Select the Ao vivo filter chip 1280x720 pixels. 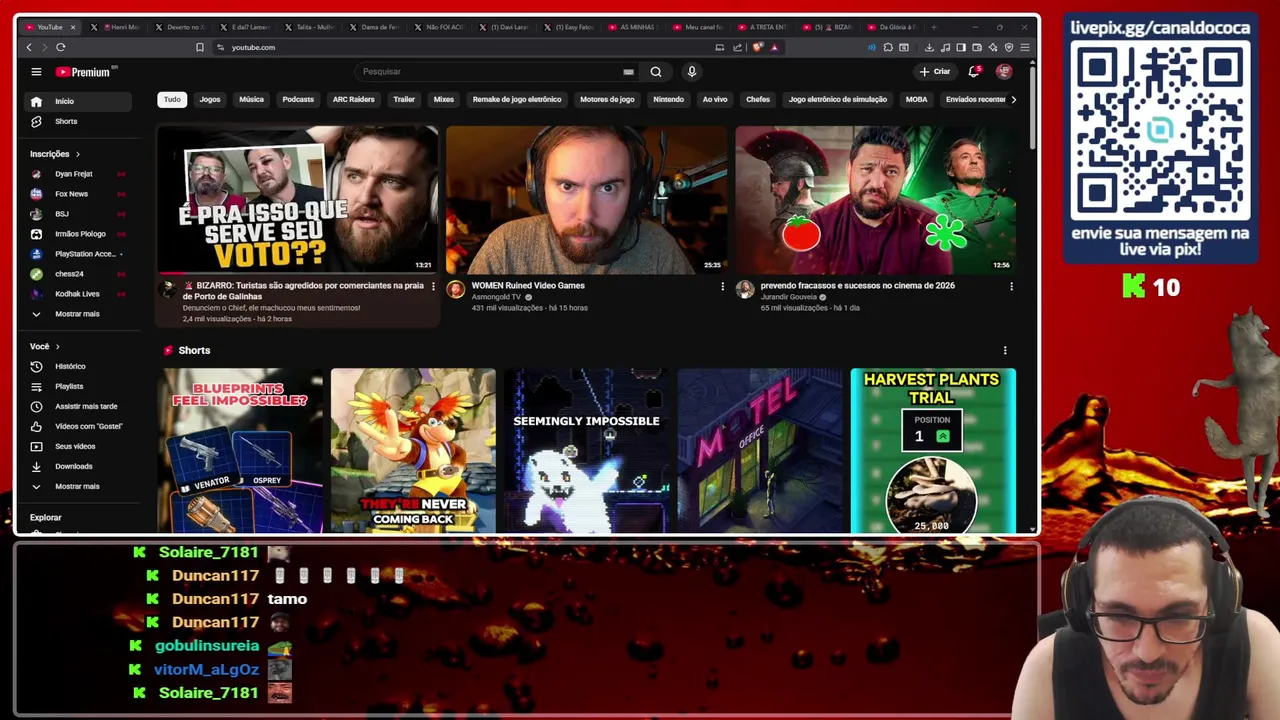pyautogui.click(x=715, y=99)
